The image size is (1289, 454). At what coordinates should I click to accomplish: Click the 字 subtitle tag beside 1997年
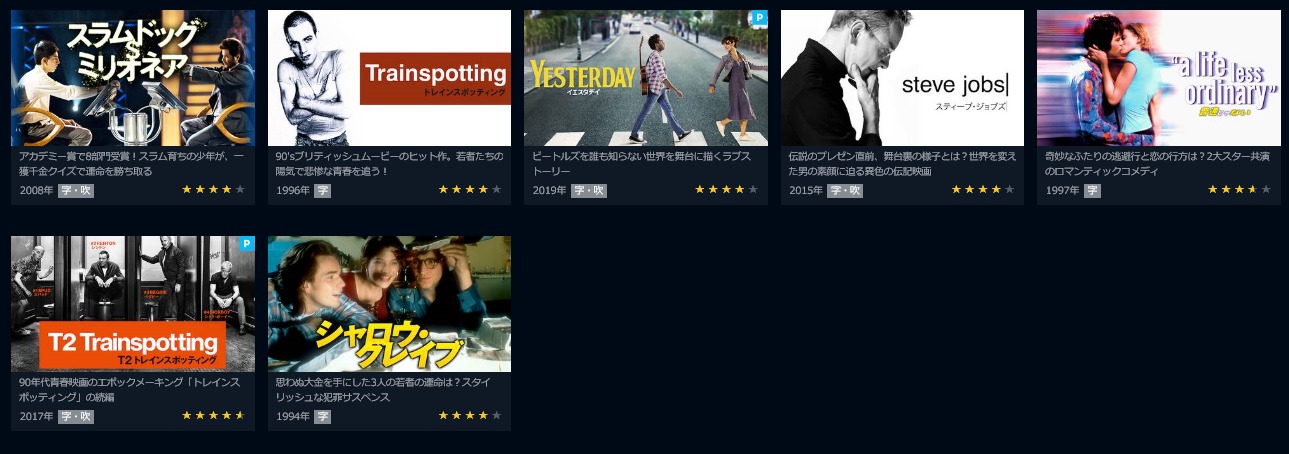click(x=1092, y=190)
